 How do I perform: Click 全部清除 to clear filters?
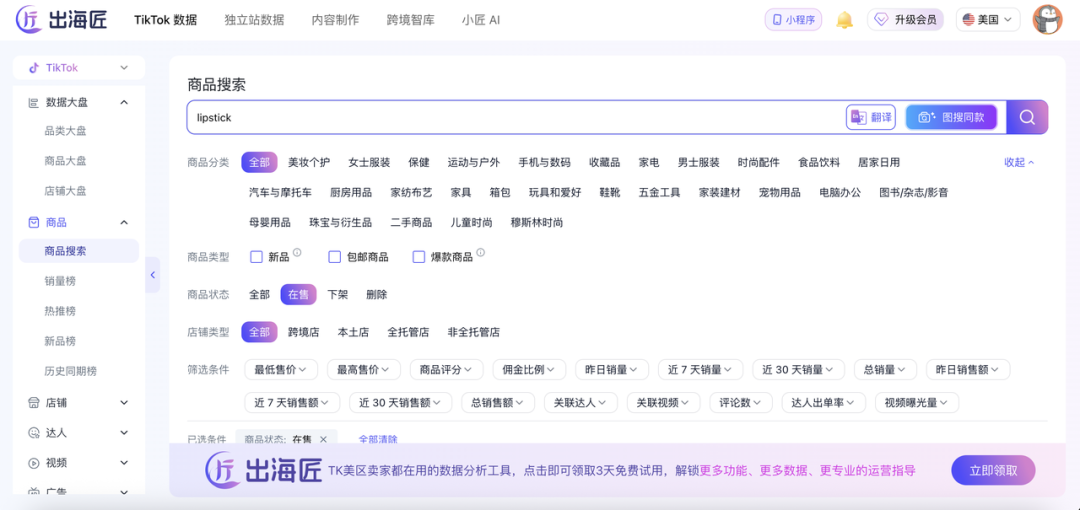pyautogui.click(x=377, y=439)
